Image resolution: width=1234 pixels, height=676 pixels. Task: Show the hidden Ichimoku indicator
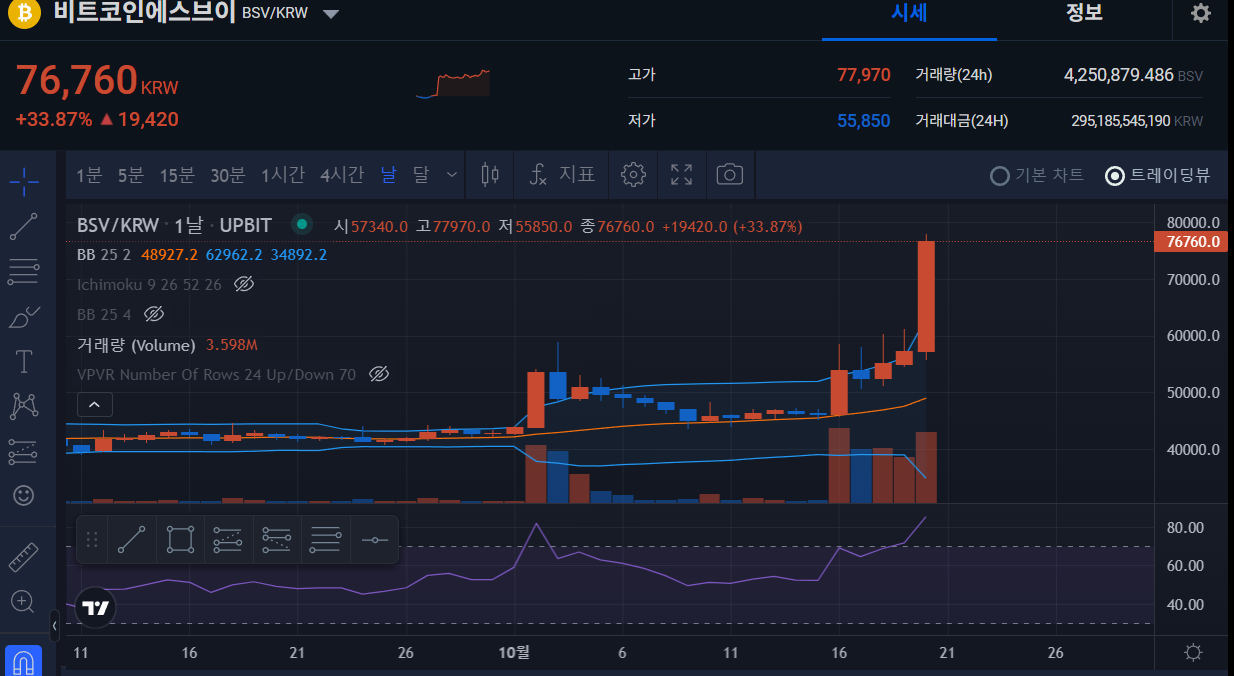tap(243, 285)
